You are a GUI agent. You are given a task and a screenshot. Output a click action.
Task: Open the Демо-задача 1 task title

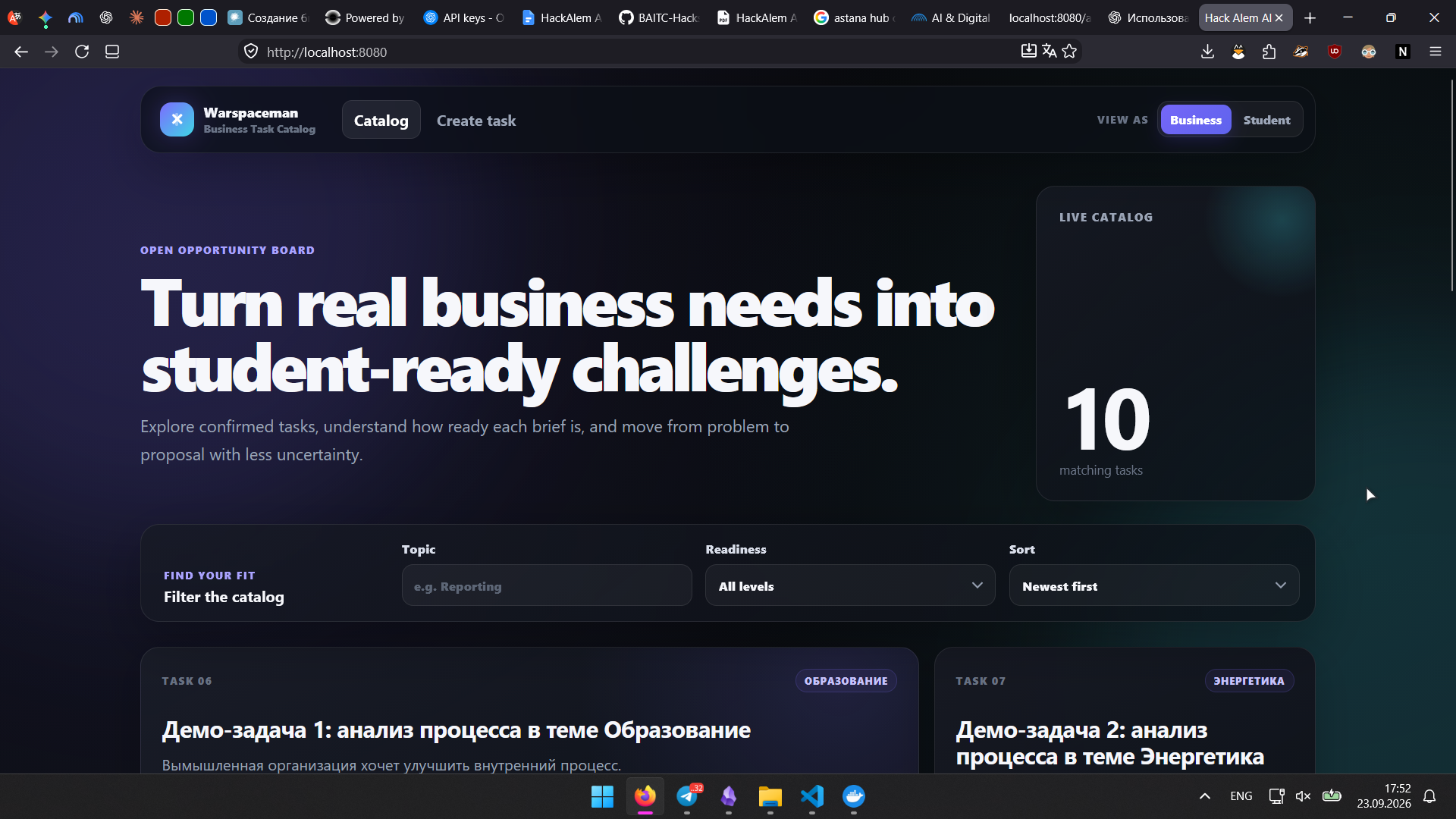click(456, 730)
